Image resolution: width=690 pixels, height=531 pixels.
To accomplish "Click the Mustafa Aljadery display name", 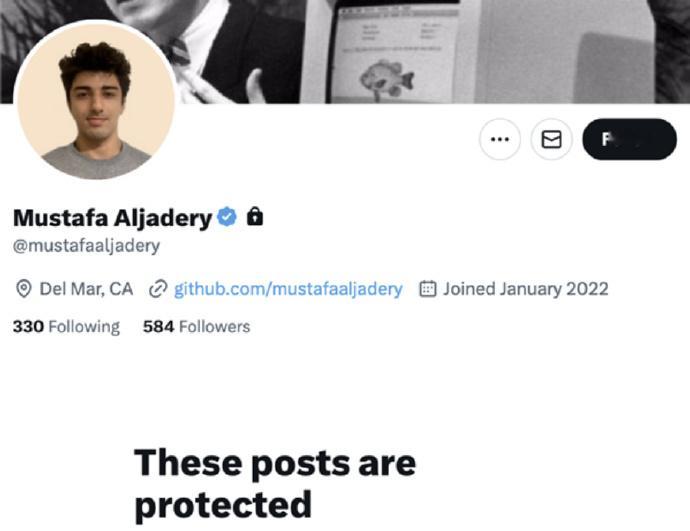I will (x=113, y=217).
